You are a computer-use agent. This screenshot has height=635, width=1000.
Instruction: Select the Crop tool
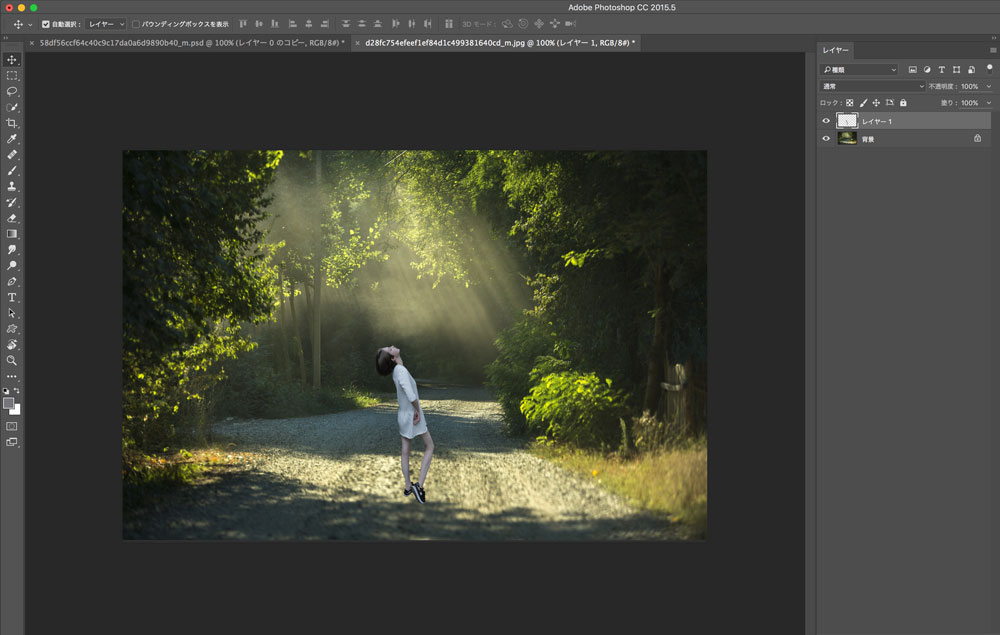click(12, 123)
